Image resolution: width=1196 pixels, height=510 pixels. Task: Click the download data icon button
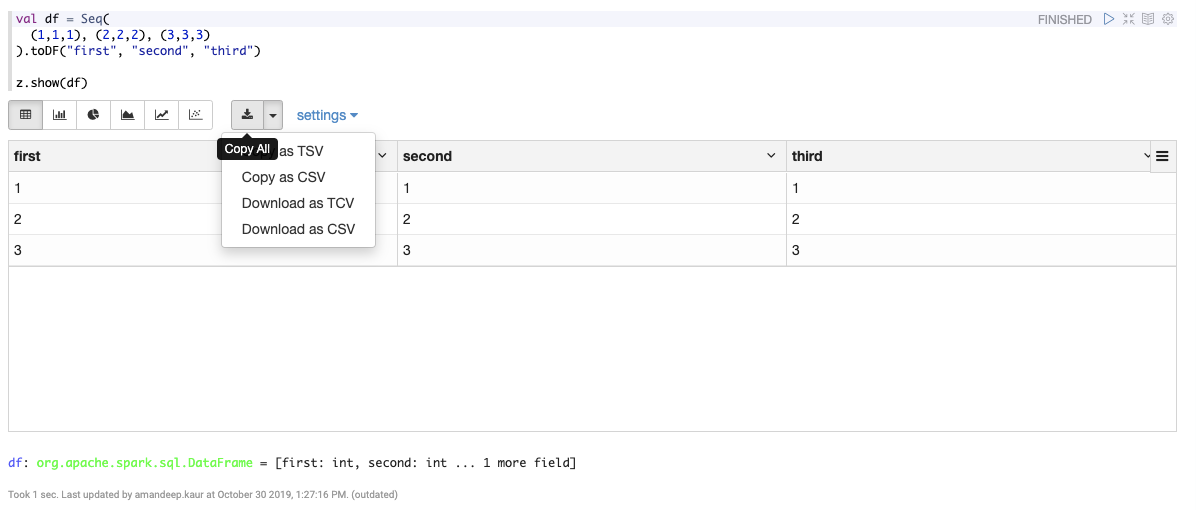tap(247, 115)
